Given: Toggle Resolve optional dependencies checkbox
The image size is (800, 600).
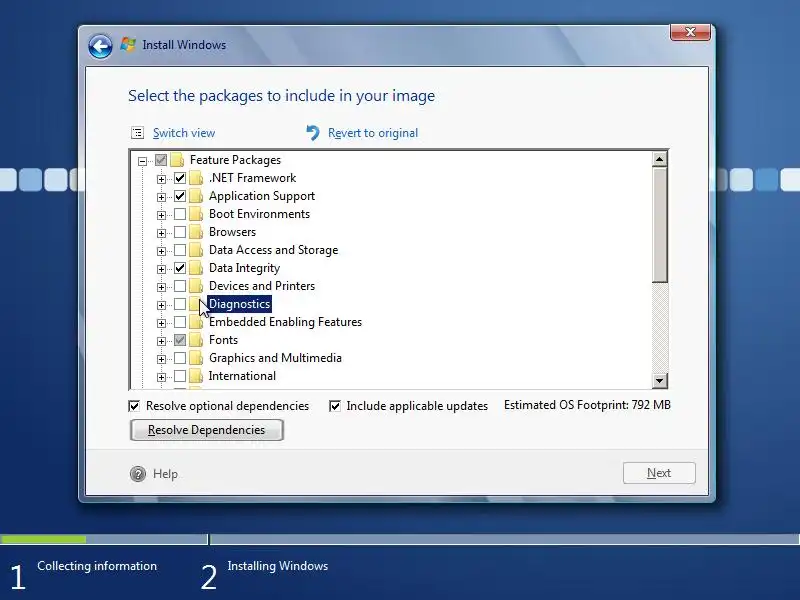Looking at the screenshot, I should click(134, 406).
